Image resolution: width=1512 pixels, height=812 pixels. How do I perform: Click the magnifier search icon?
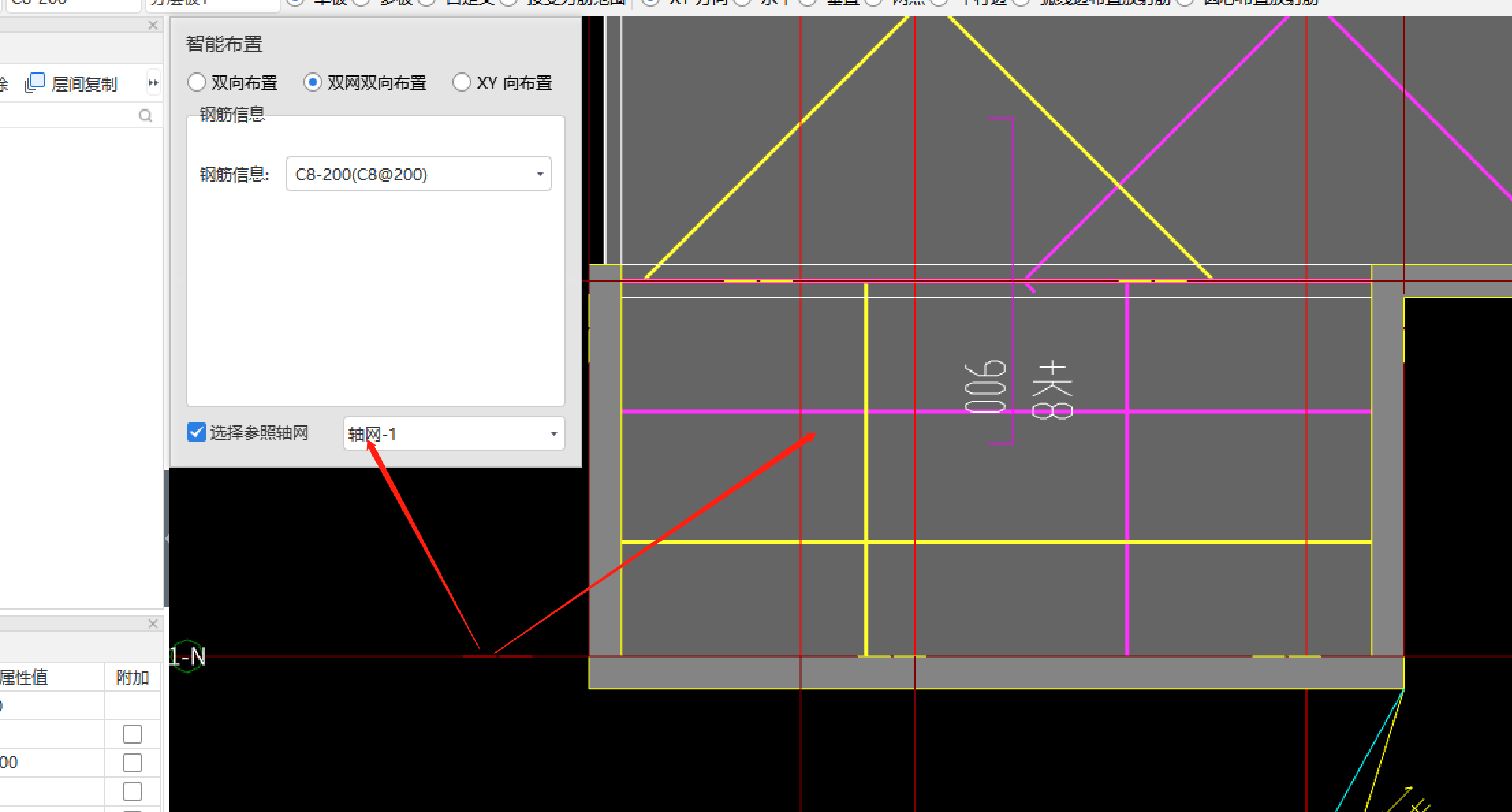pyautogui.click(x=145, y=116)
